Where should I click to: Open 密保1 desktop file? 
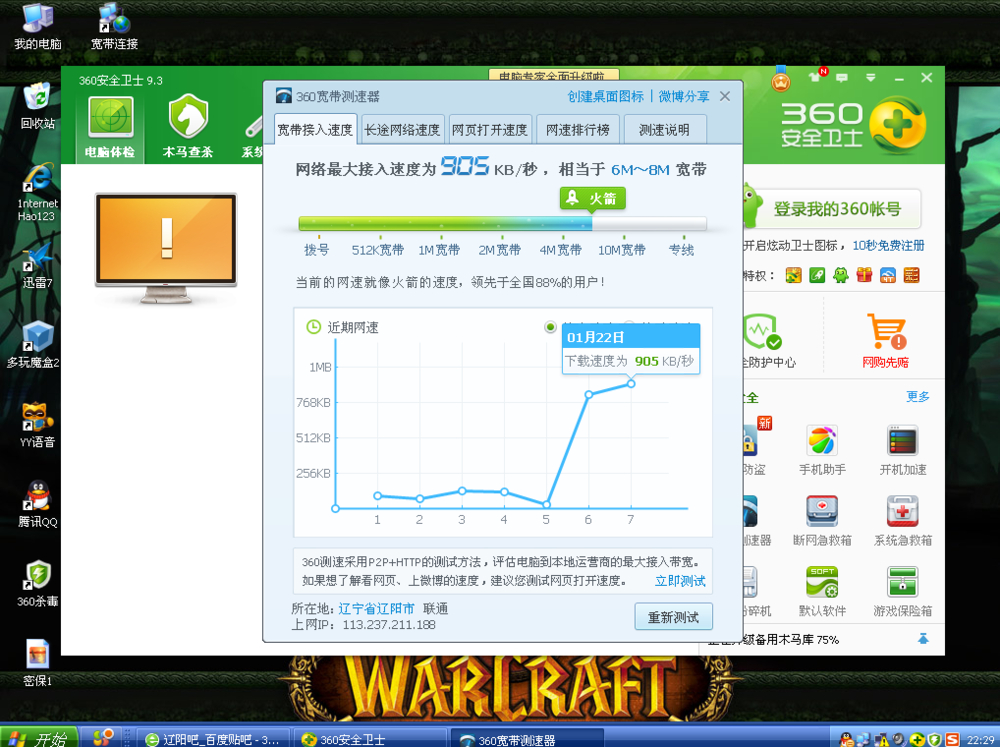pyautogui.click(x=38, y=663)
